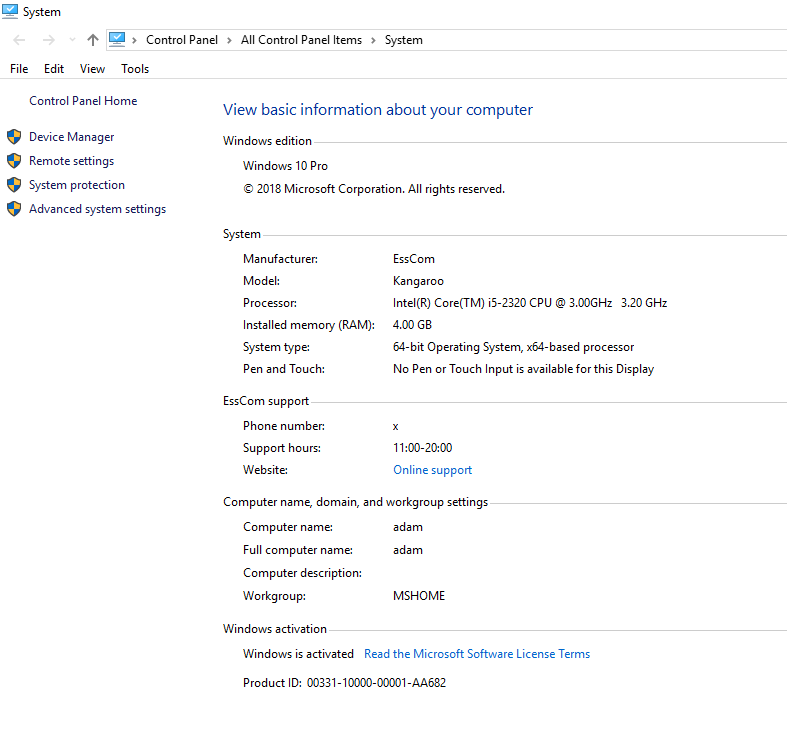The width and height of the screenshot is (787, 747).
Task: Click the System section header
Action: 241,234
